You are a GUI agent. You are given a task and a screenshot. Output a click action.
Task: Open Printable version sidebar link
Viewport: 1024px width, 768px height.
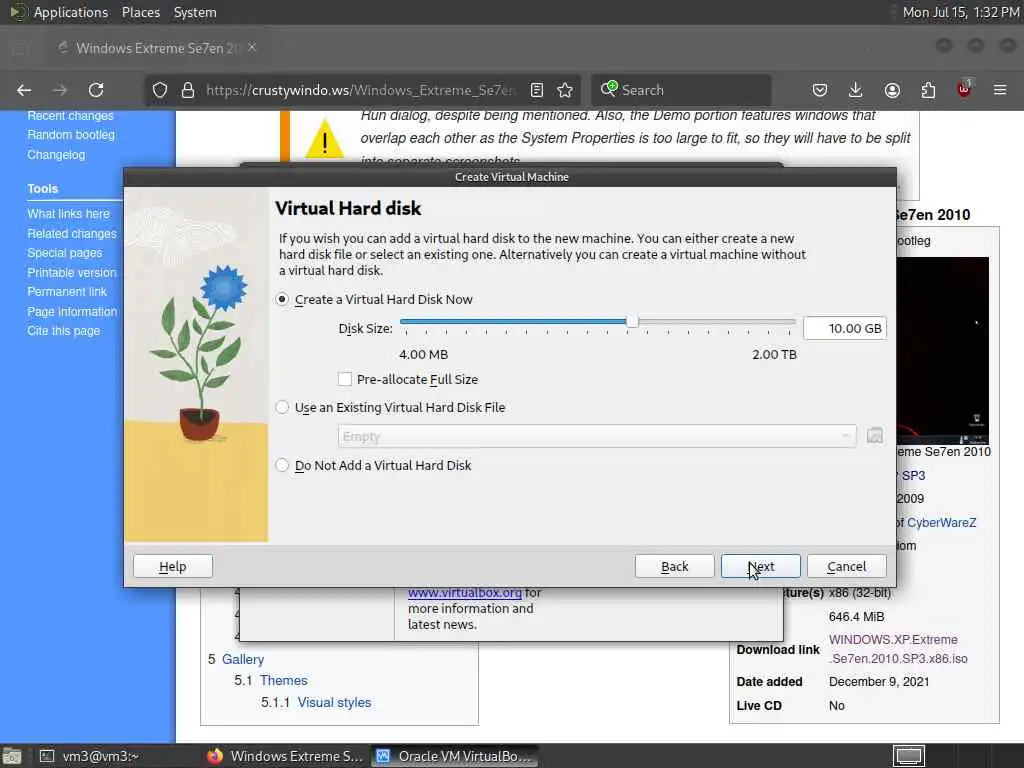pos(72,272)
